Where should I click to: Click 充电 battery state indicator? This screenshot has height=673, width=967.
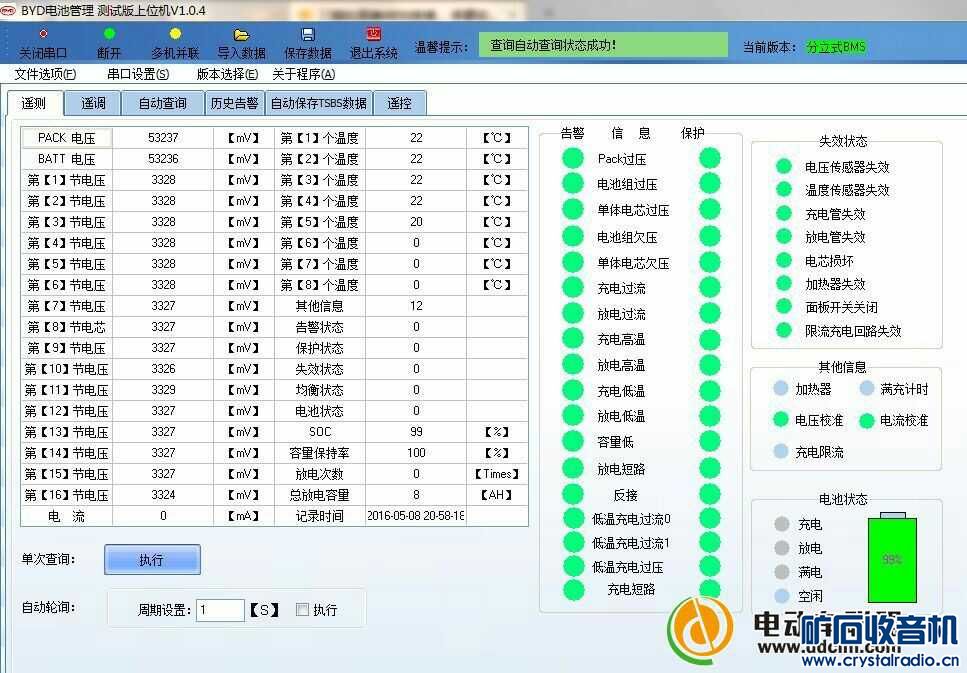coord(782,524)
